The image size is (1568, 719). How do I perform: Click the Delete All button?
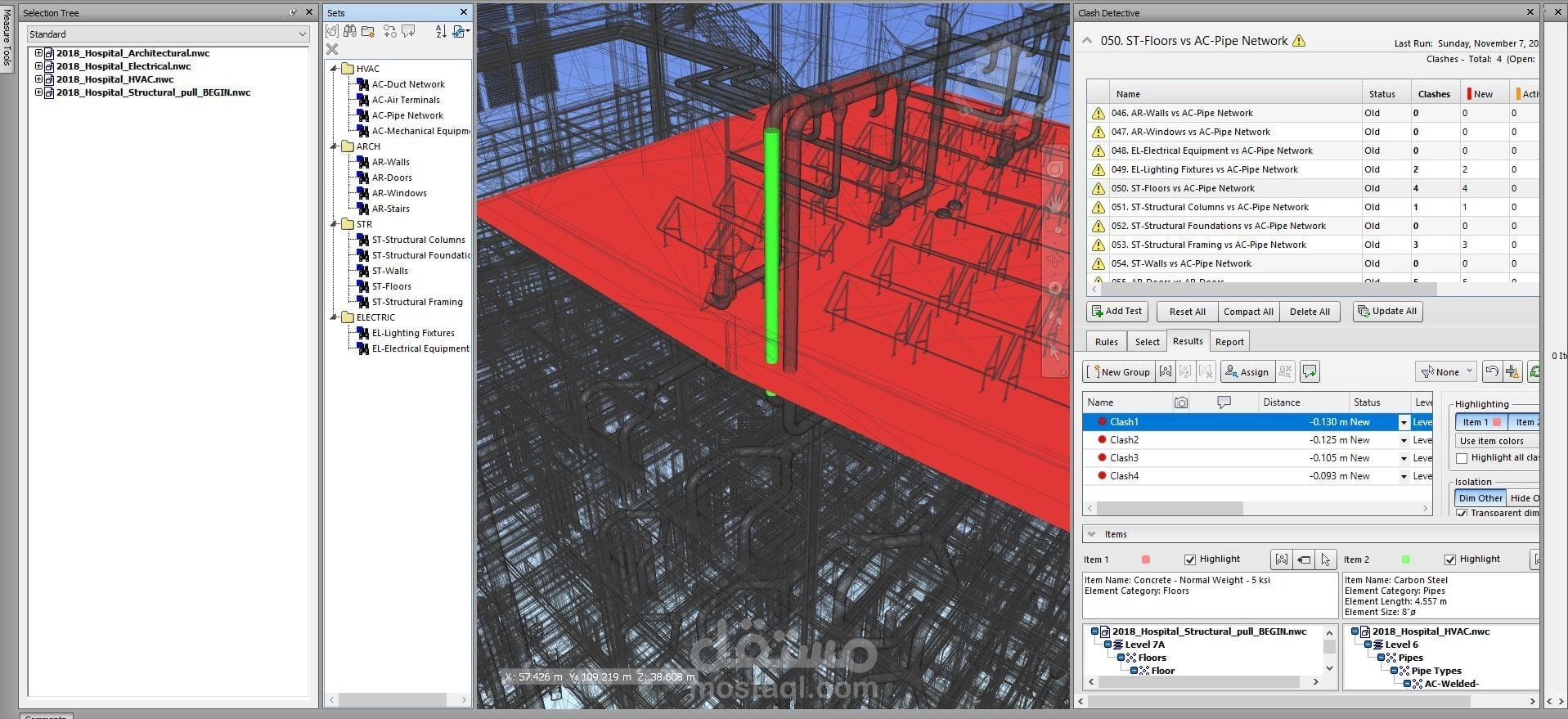(1310, 312)
